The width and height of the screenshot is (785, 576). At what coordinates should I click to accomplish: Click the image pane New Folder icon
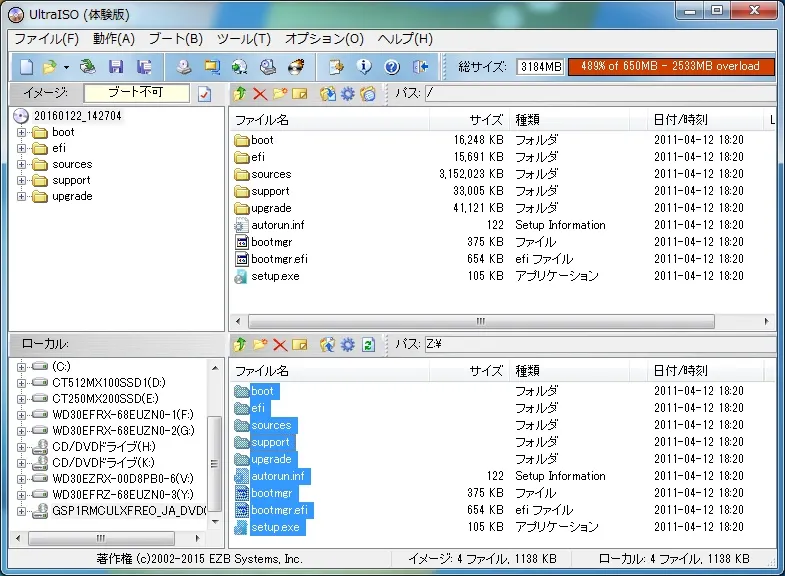[280, 94]
